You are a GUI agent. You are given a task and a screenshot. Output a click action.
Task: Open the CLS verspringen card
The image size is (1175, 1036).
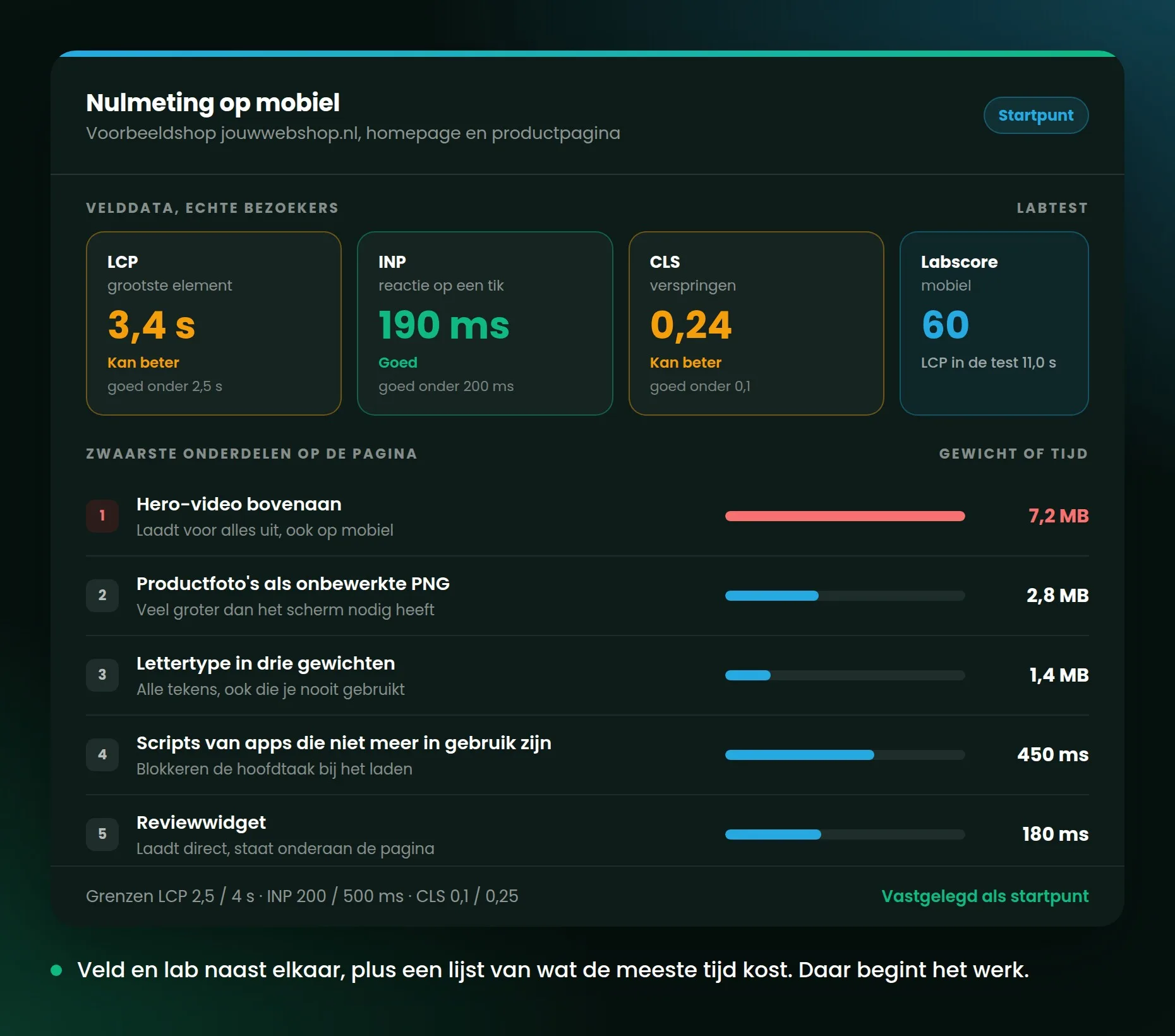point(756,323)
